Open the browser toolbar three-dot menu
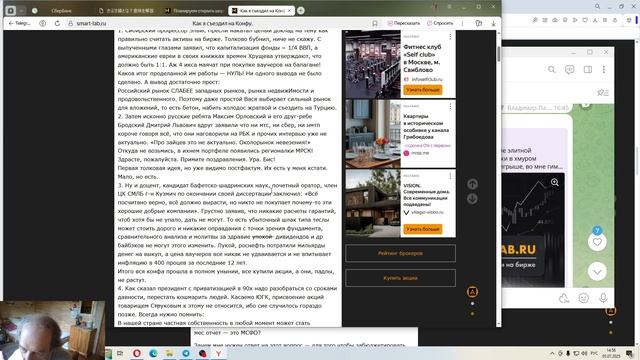The width and height of the screenshot is (640, 360). pyautogui.click(x=462, y=24)
